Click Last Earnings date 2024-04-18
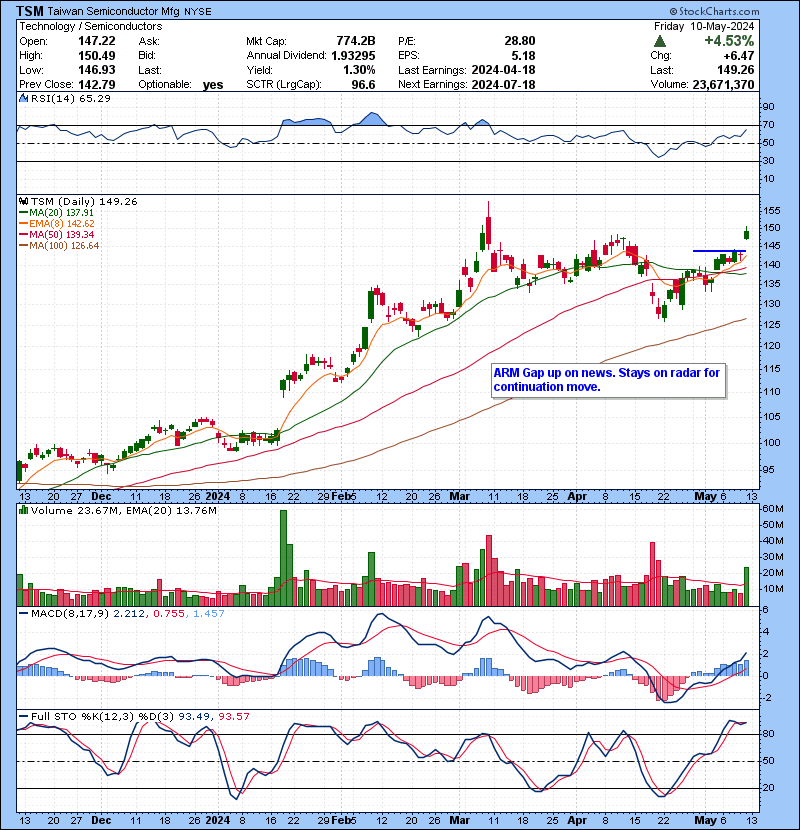The height and width of the screenshot is (830, 800). click(504, 70)
